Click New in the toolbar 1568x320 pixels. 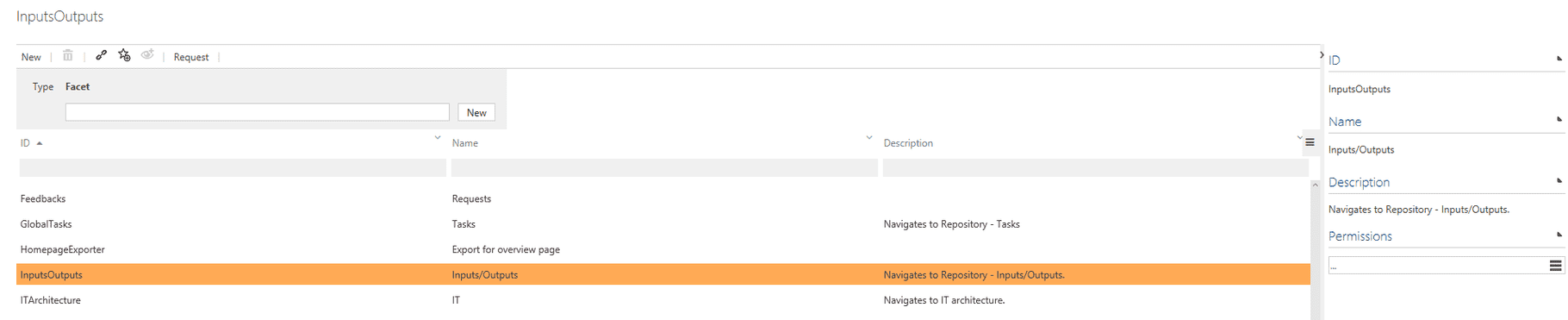(x=31, y=57)
